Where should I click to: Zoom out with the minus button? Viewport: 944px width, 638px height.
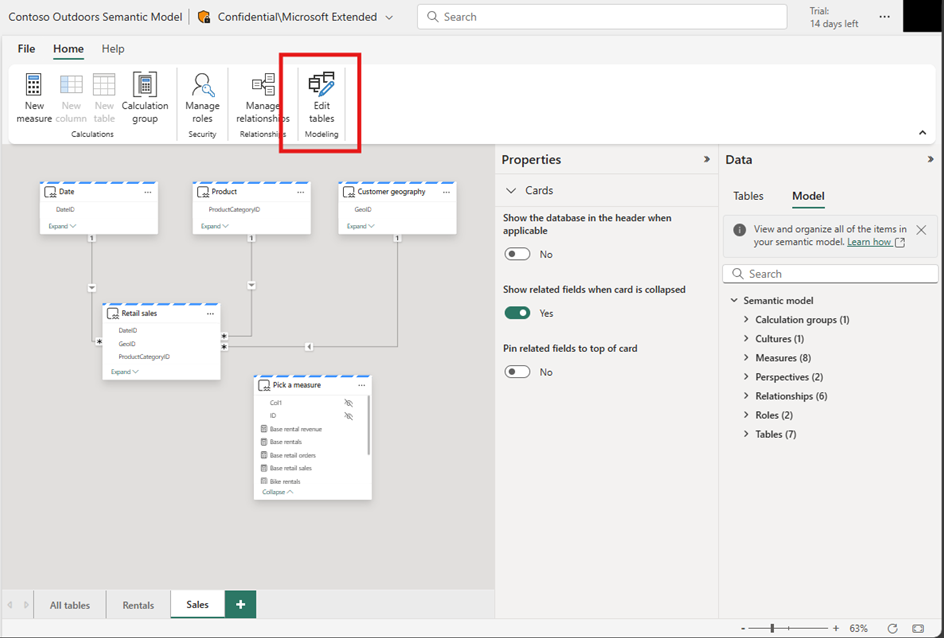pyautogui.click(x=743, y=628)
